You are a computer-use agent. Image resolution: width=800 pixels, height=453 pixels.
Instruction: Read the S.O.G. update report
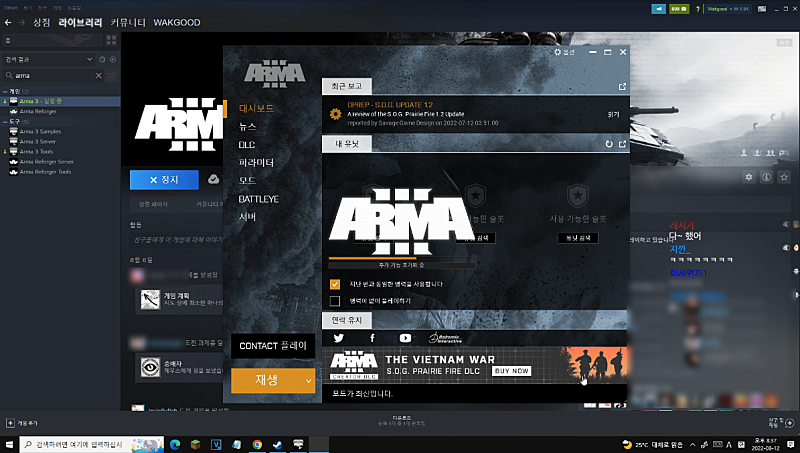pos(613,114)
